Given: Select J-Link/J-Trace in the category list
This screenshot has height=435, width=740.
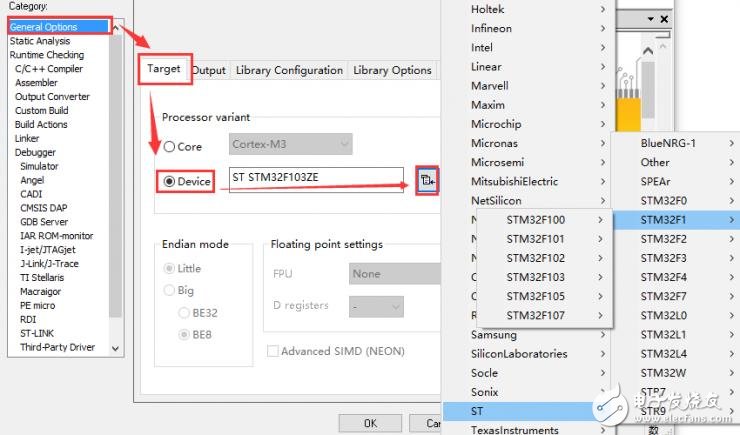Looking at the screenshot, I should (49, 264).
